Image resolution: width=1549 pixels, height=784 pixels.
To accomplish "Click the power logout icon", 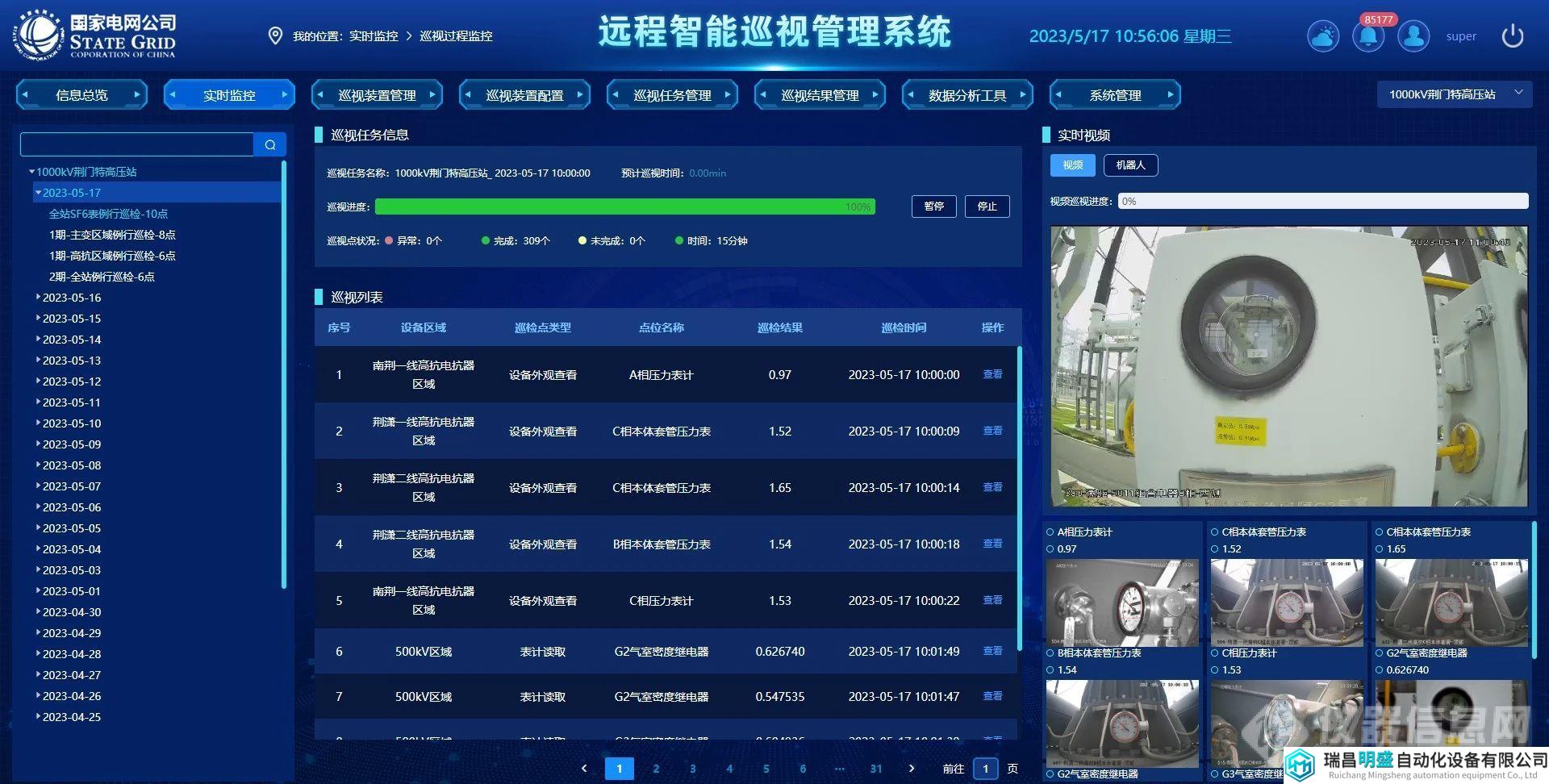I will [x=1512, y=36].
